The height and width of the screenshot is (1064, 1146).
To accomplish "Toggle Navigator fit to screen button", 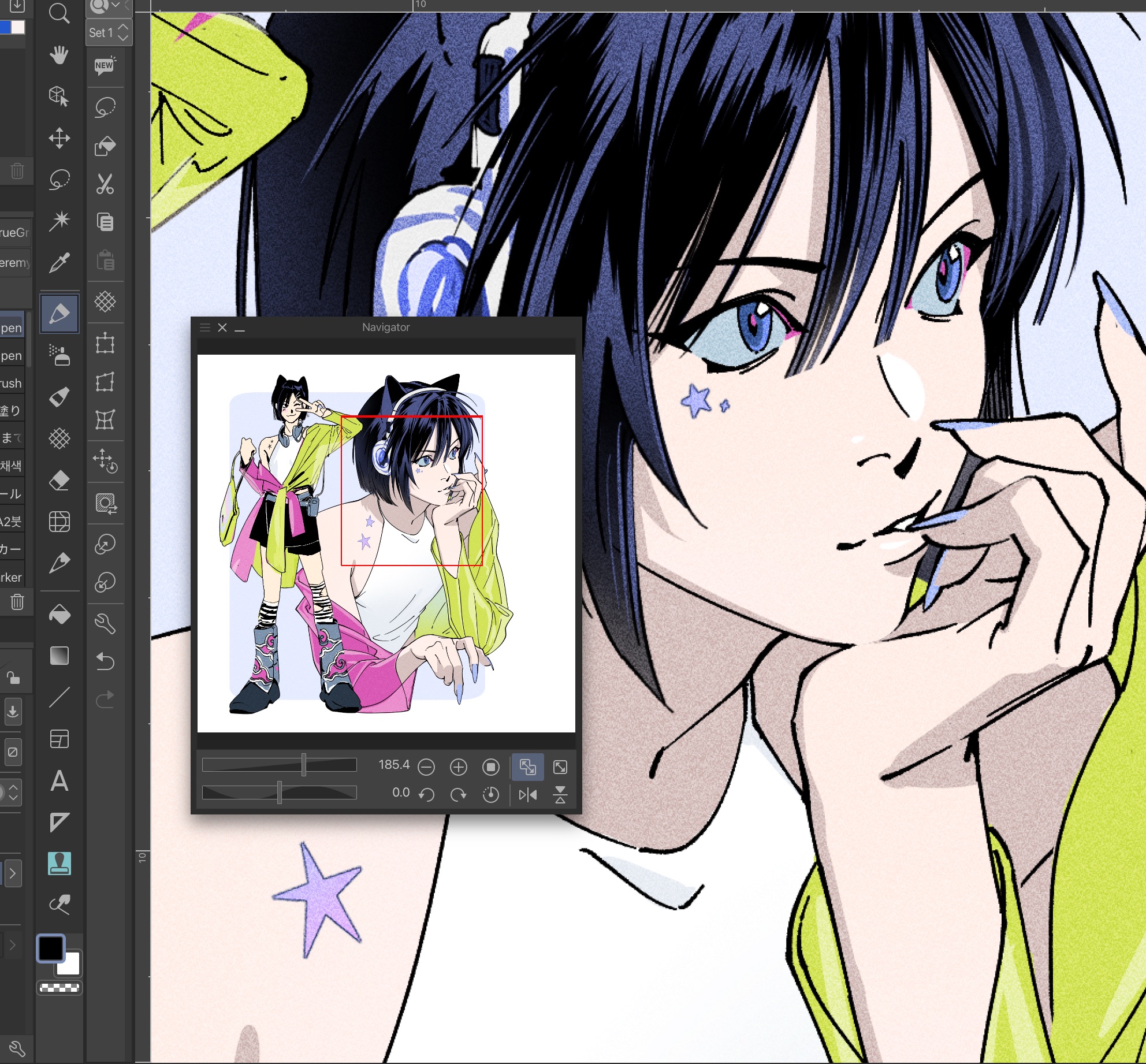I will coord(527,767).
